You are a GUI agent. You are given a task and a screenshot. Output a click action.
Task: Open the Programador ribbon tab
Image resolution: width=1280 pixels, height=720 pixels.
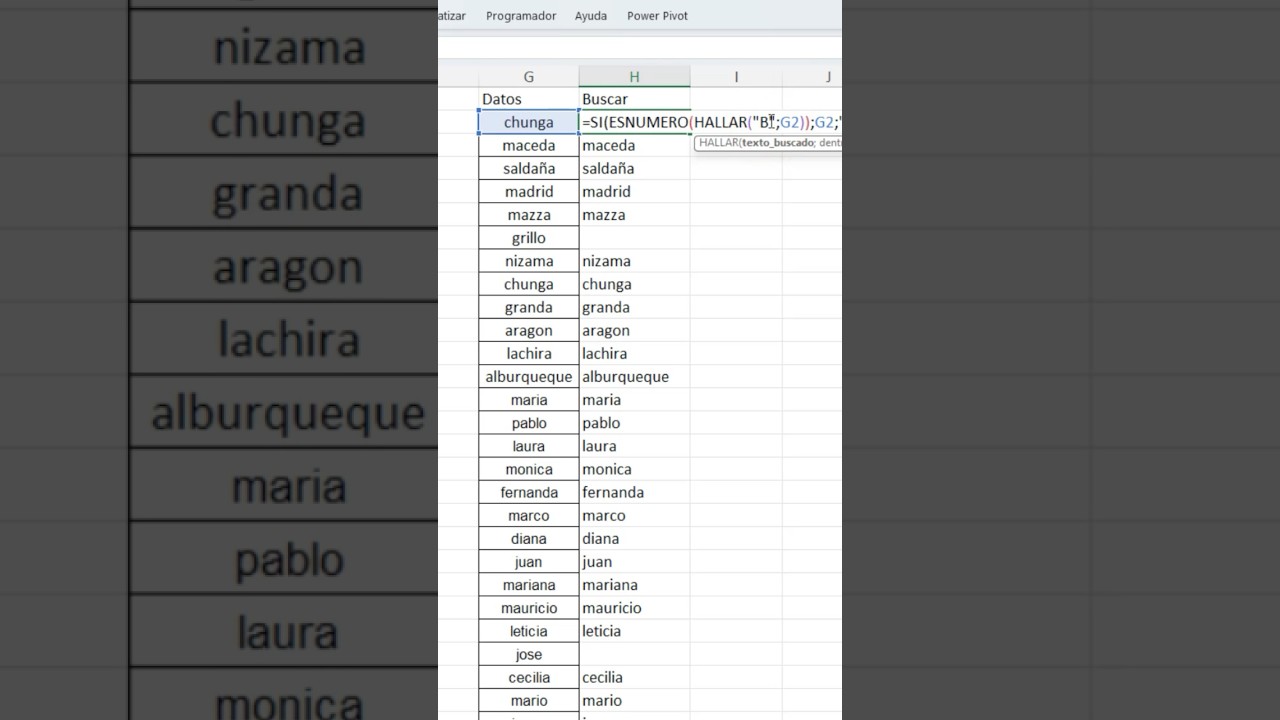(521, 16)
